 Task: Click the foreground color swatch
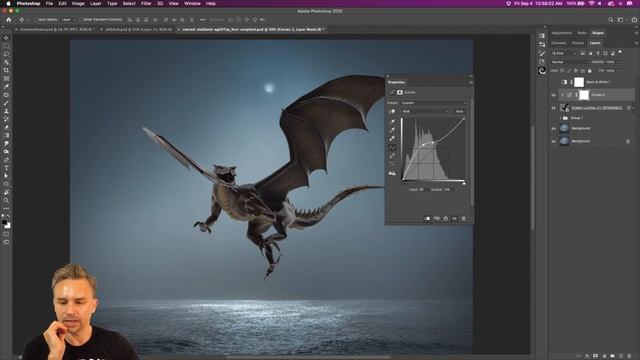[x=4, y=222]
